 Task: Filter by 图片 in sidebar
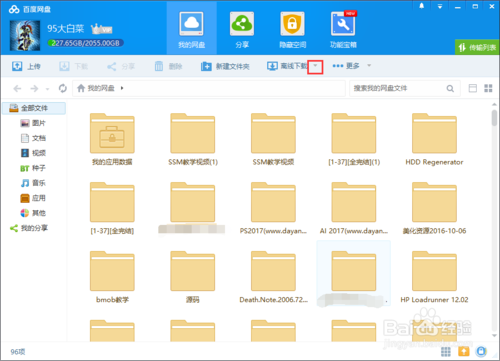33,123
